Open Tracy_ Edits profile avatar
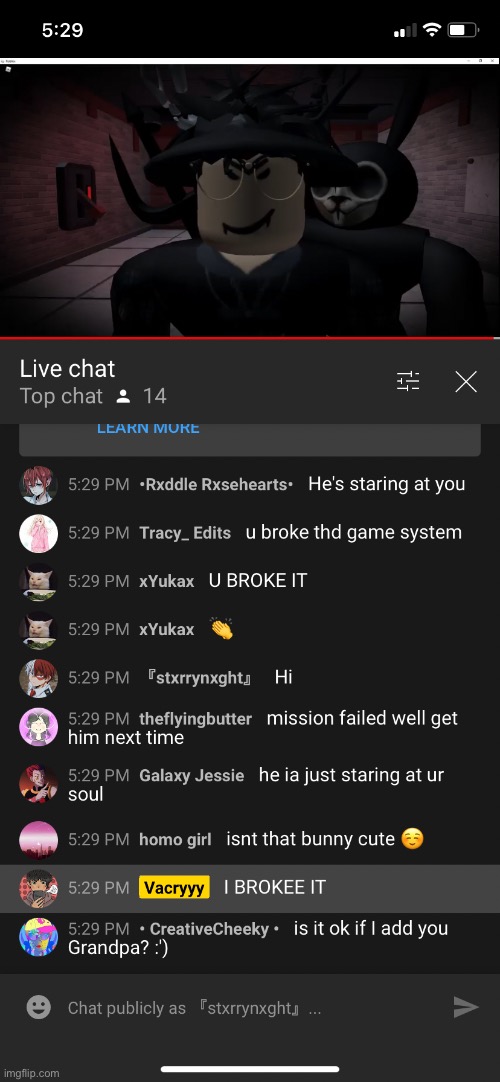The image size is (500, 1082). (38, 533)
